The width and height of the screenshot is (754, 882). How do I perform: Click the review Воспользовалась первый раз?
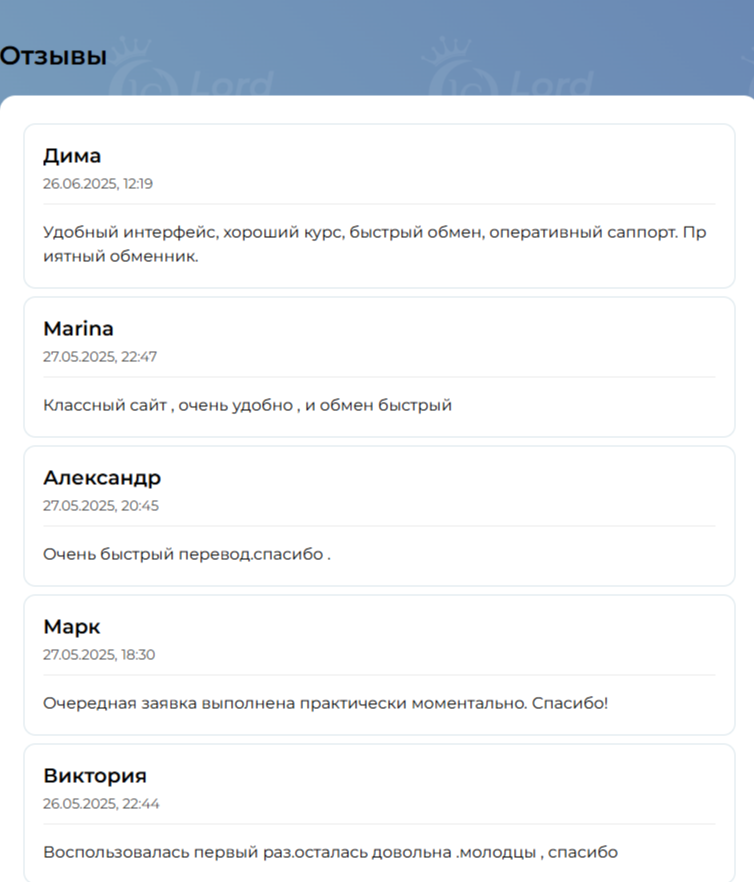[x=330, y=852]
